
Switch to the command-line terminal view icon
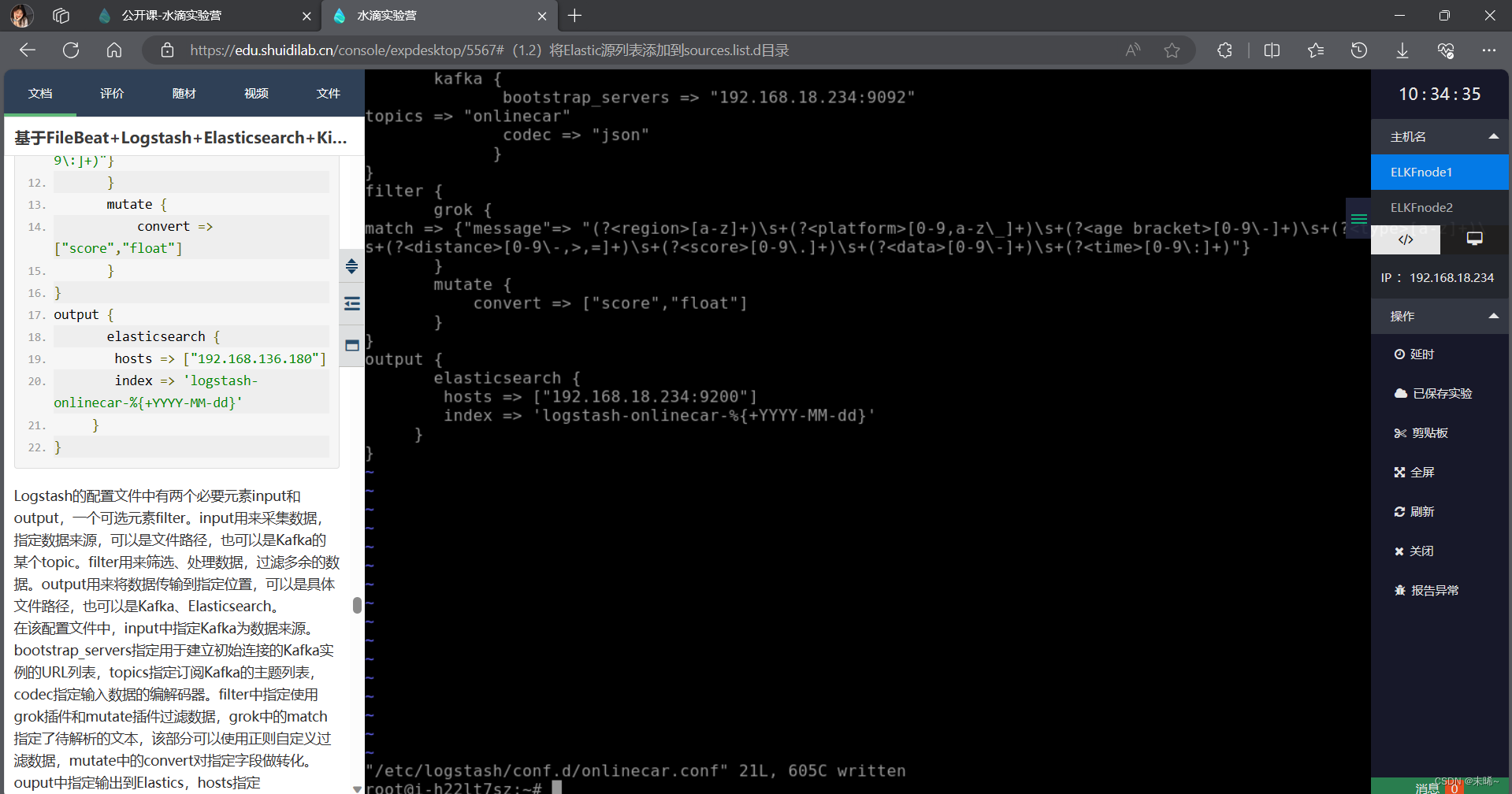(1406, 239)
